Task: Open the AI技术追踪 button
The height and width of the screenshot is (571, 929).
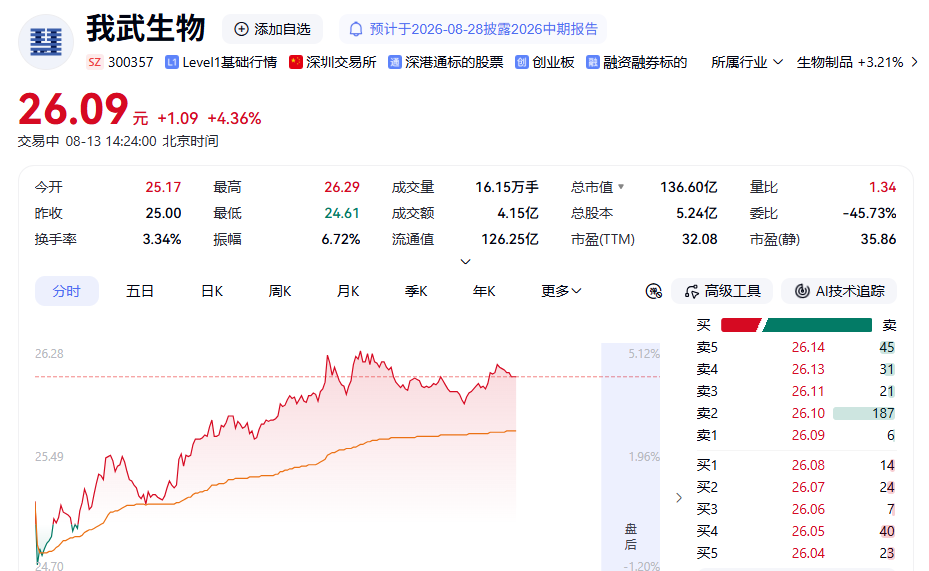Action: (x=839, y=291)
